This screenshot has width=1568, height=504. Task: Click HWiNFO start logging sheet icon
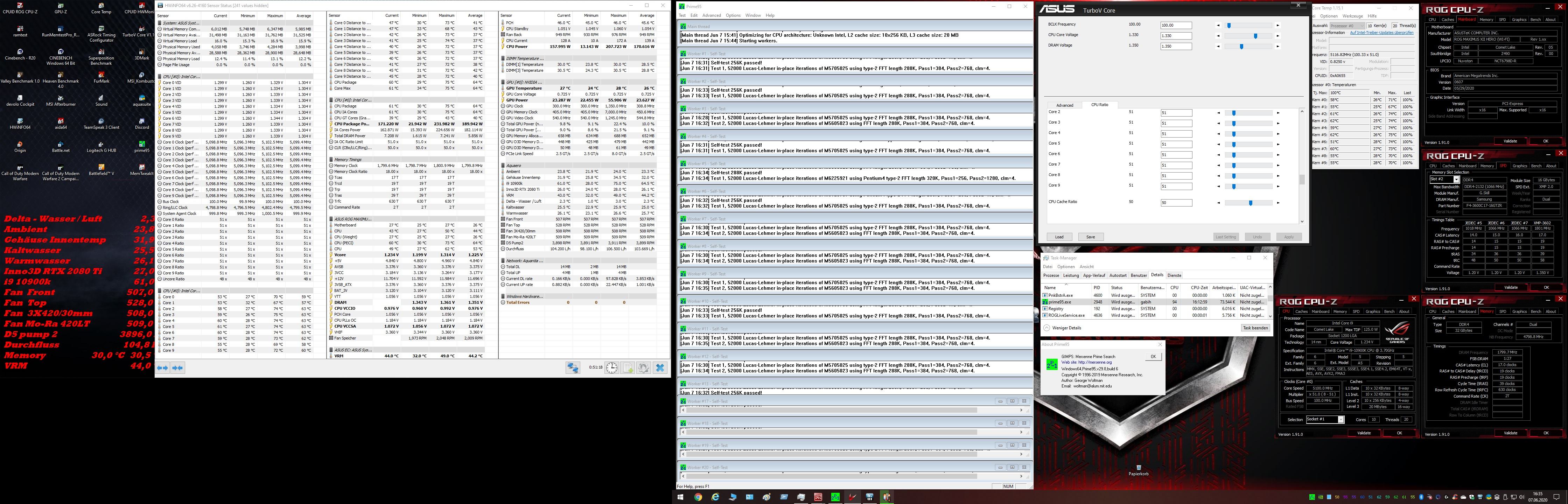628,367
